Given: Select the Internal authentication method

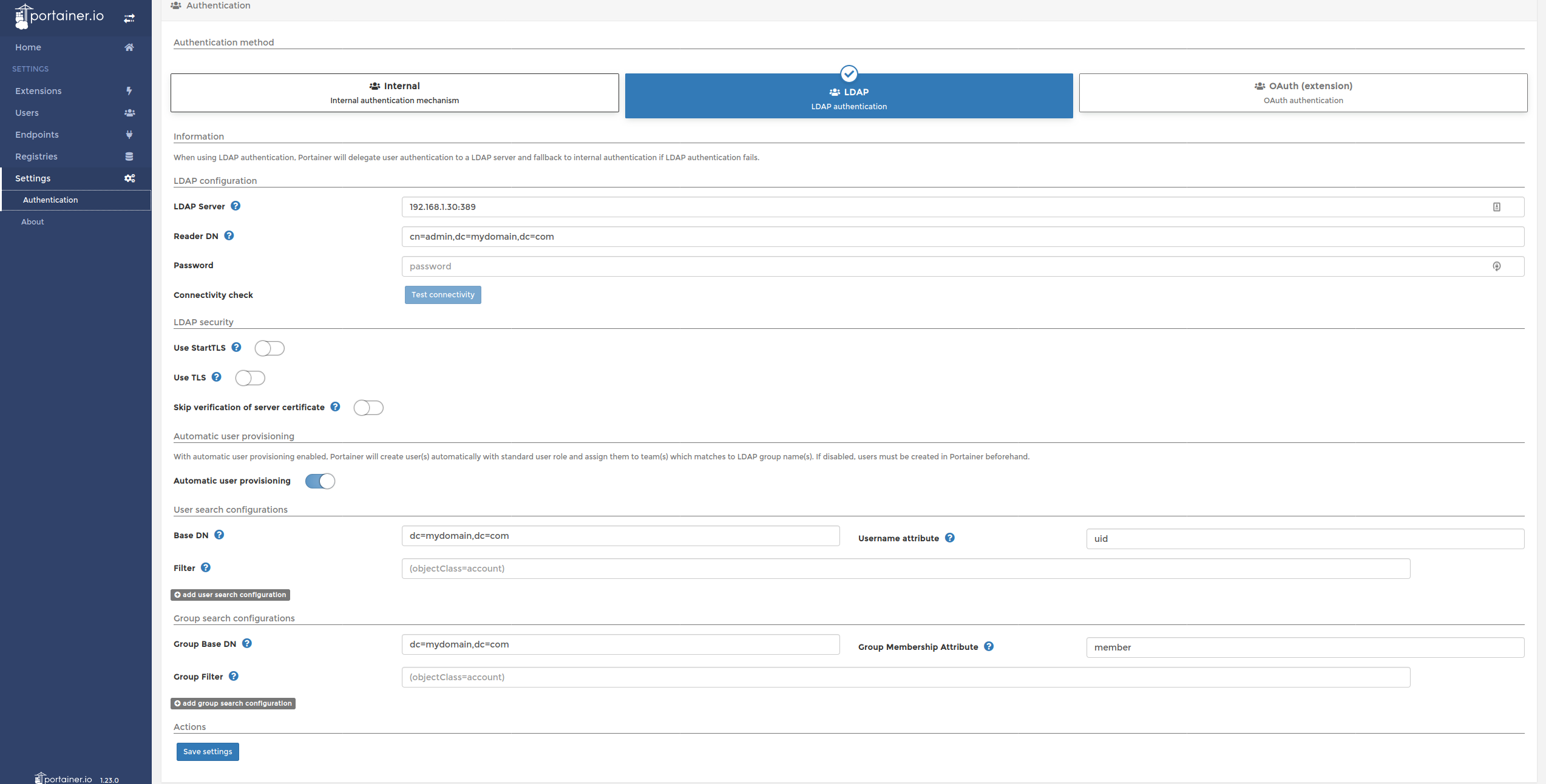Looking at the screenshot, I should tap(394, 92).
